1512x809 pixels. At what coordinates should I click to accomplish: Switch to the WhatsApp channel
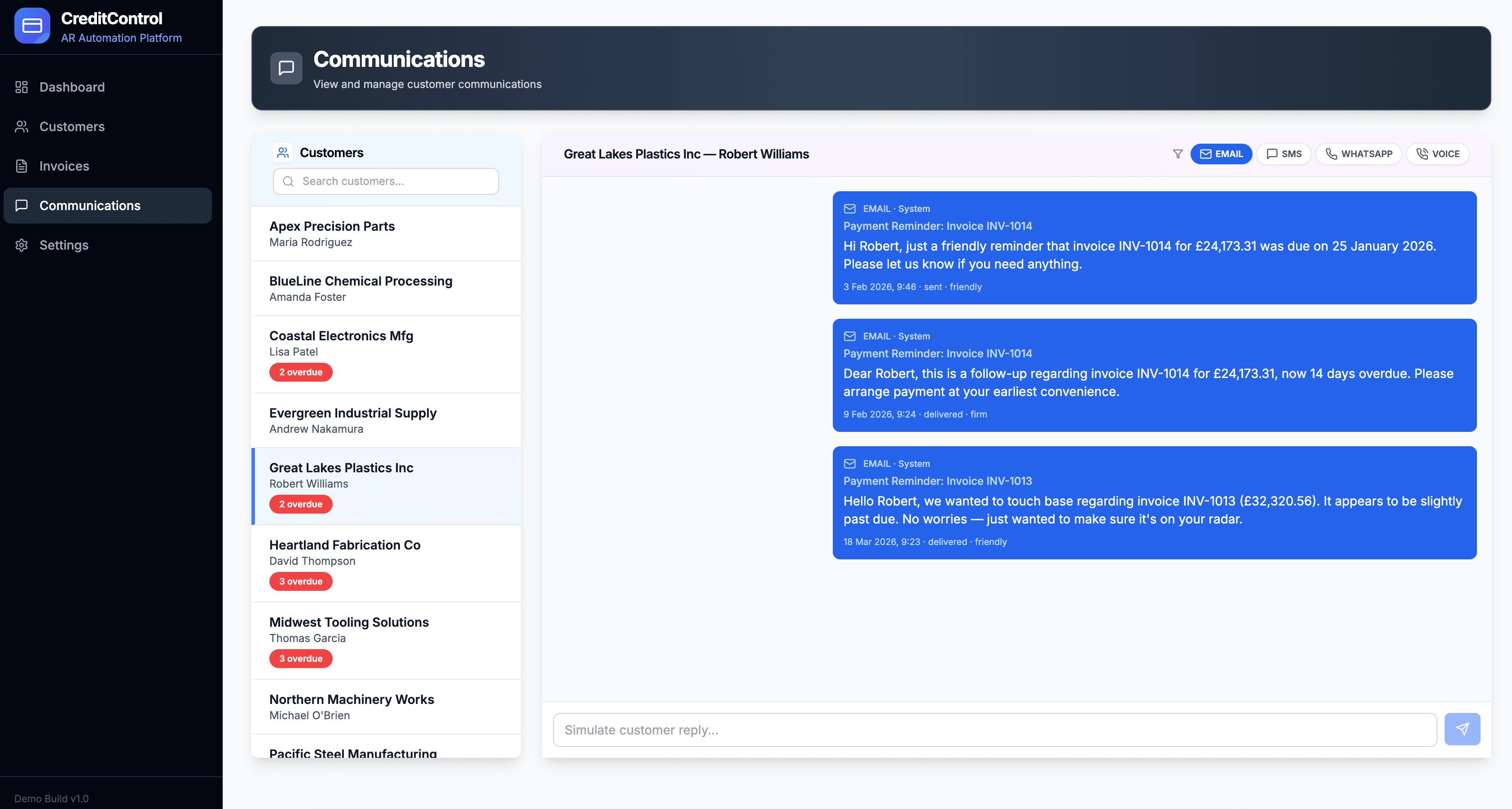pos(1359,154)
